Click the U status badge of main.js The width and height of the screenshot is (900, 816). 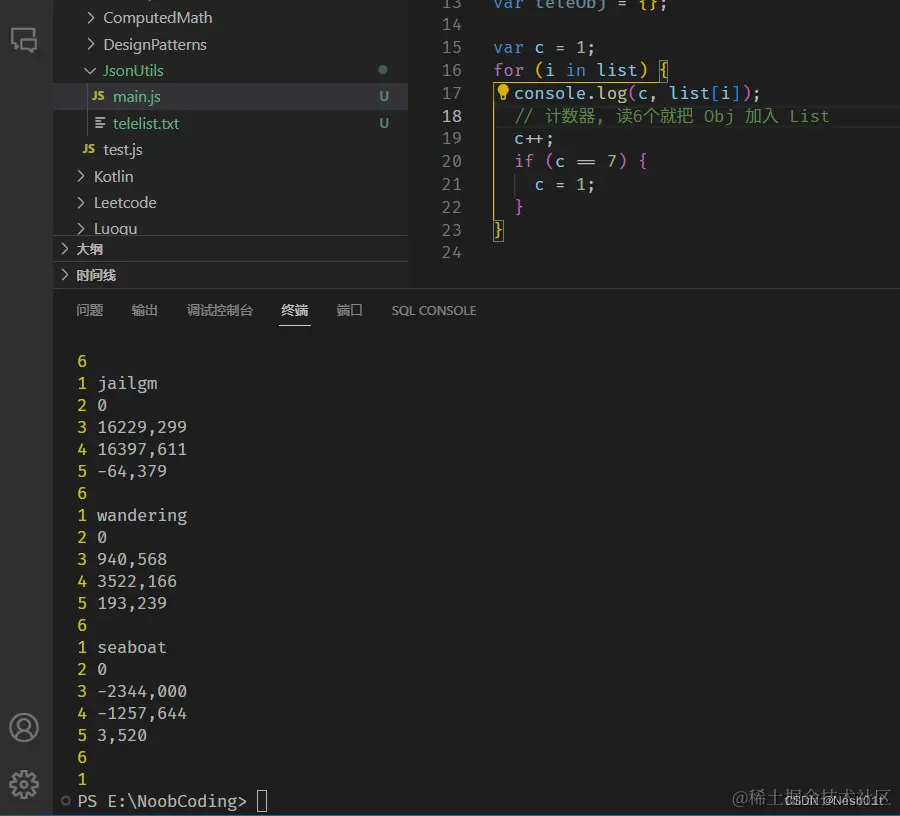384,96
